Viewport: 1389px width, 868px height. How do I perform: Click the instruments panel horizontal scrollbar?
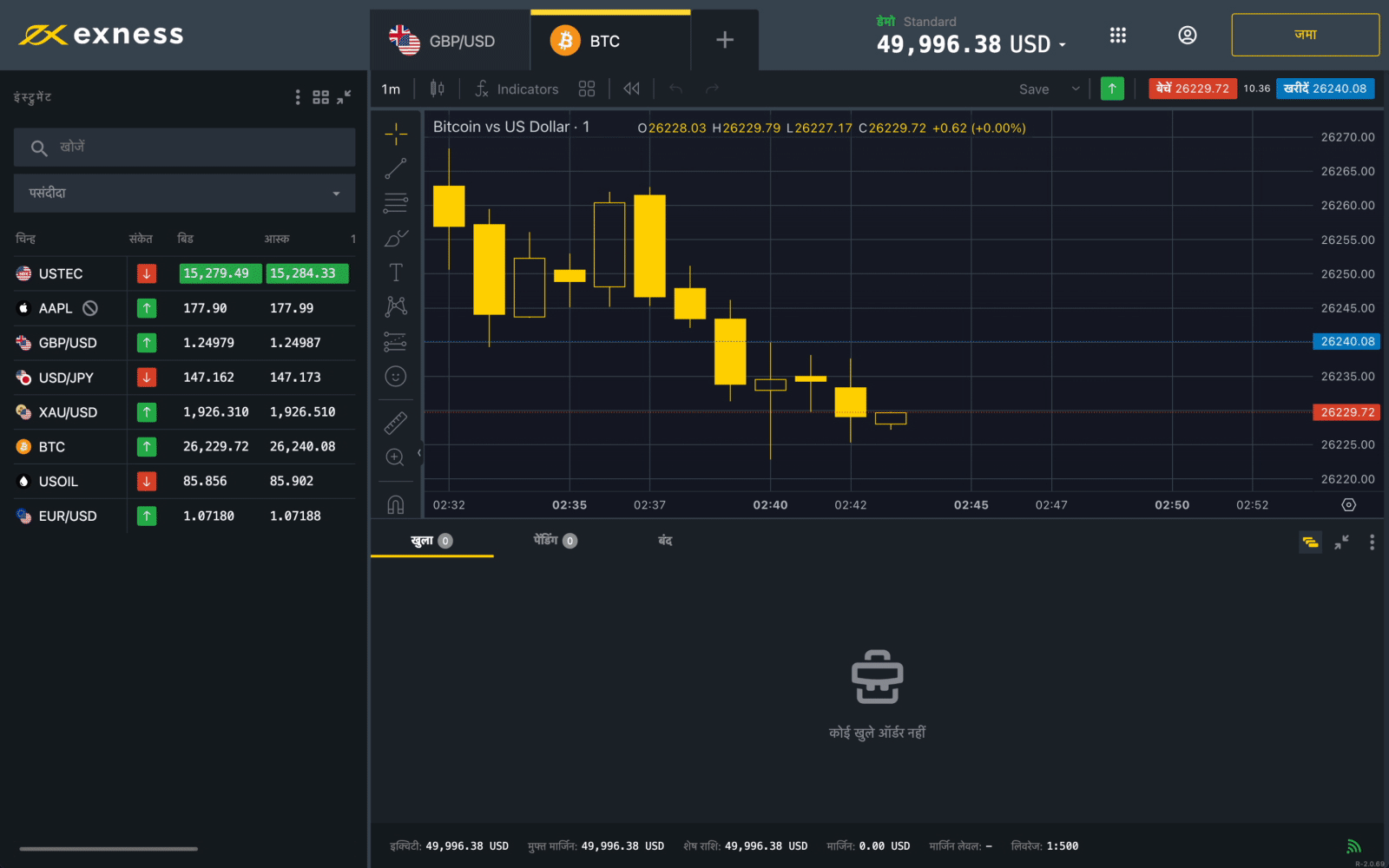(109, 849)
